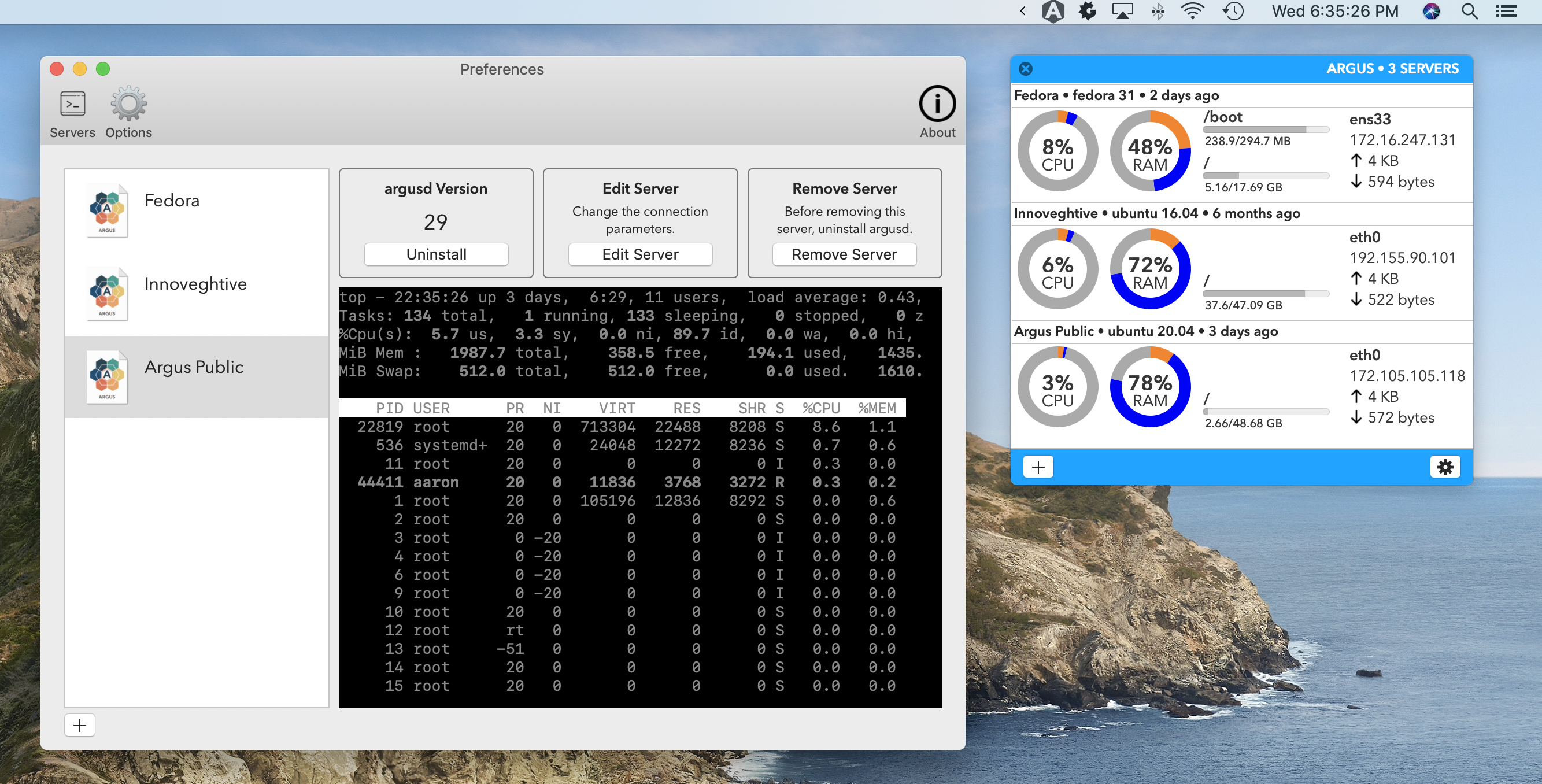The image size is (1542, 784).
Task: Click the Argus Public 3% CPU gauge
Action: click(1057, 387)
